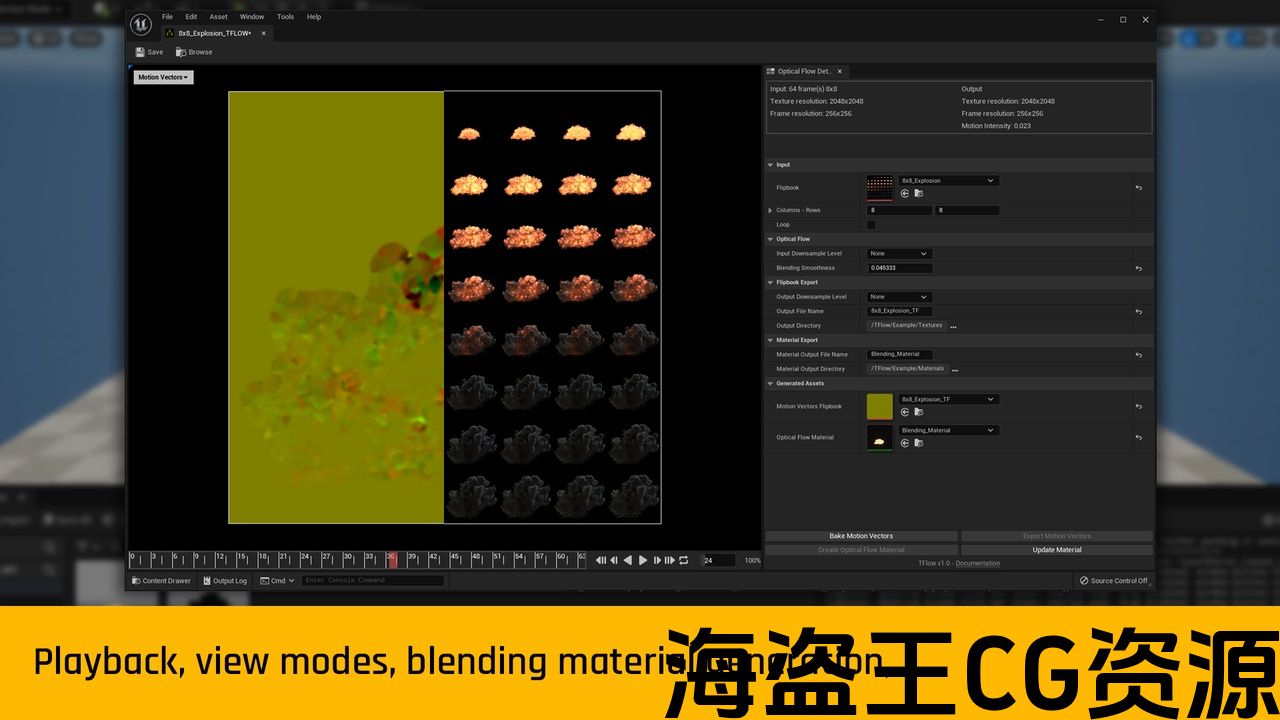Use selected asset for Motion Vectors Flipbook
The height and width of the screenshot is (720, 1280).
point(904,412)
